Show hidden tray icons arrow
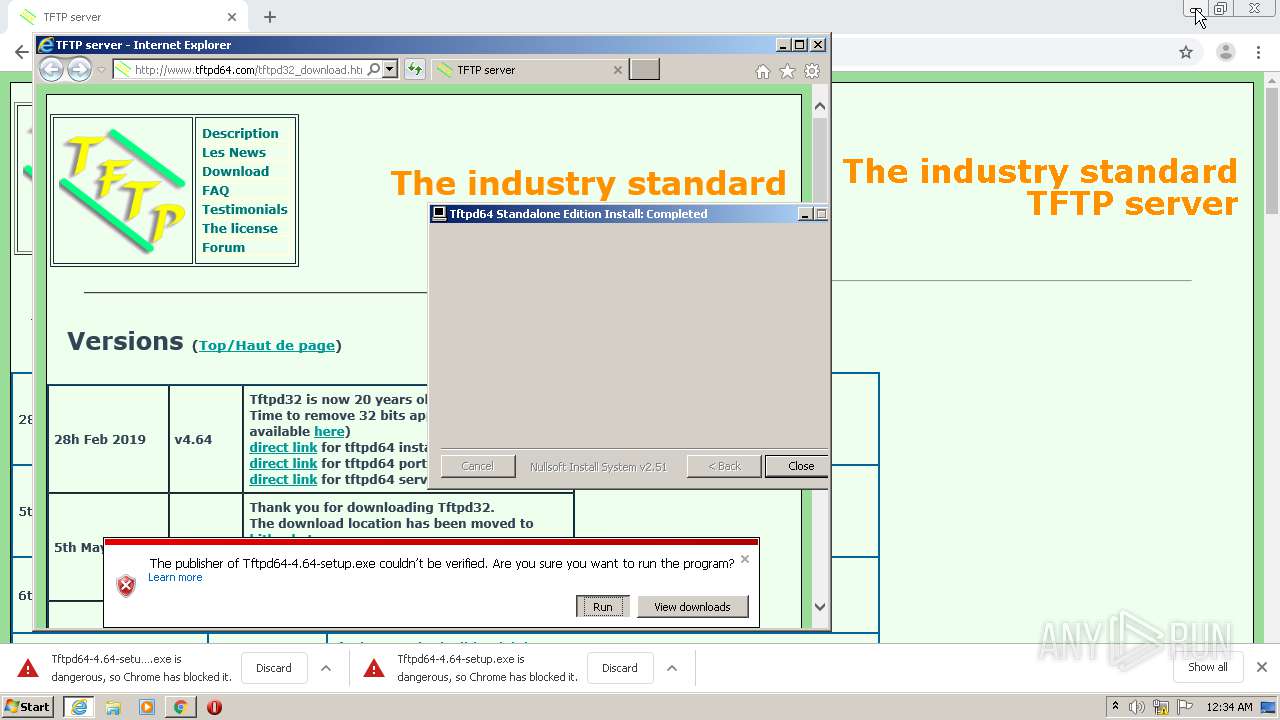Image resolution: width=1280 pixels, height=720 pixels. pyautogui.click(x=1115, y=707)
